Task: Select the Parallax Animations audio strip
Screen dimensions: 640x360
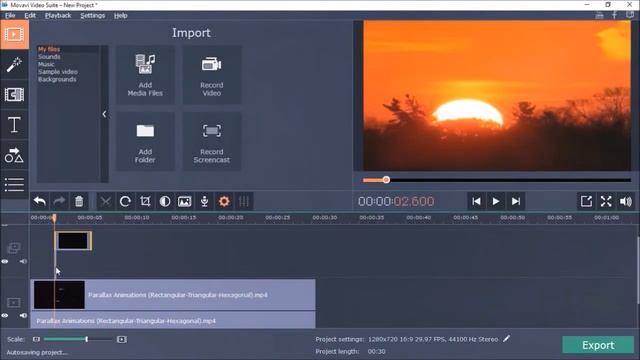Action: pos(173,320)
